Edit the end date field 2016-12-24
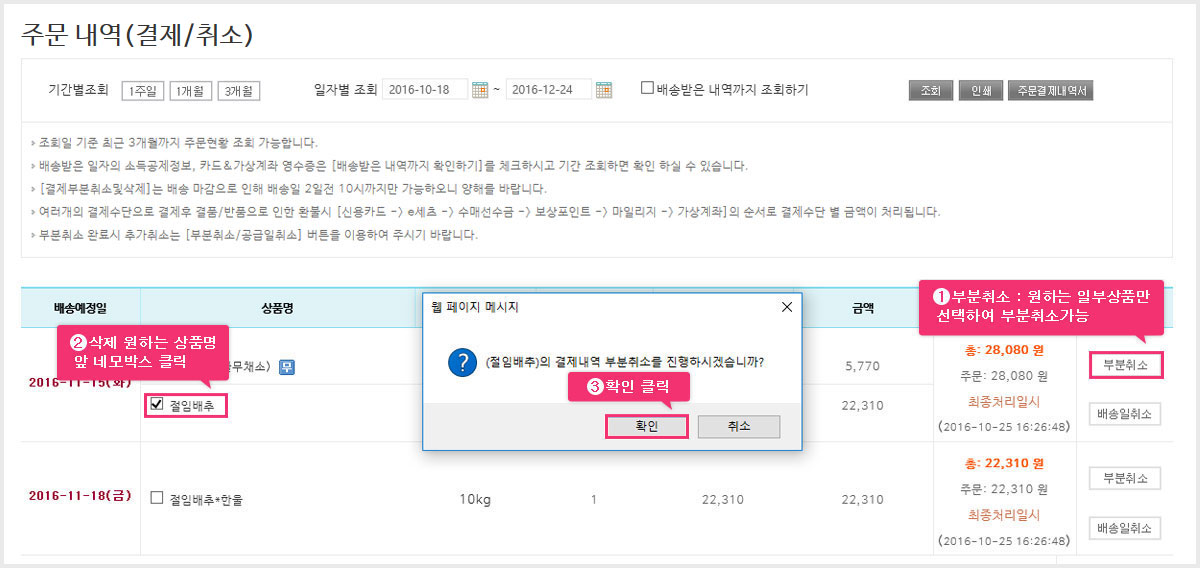Viewport: 1200px width, 568px height. pyautogui.click(x=549, y=90)
